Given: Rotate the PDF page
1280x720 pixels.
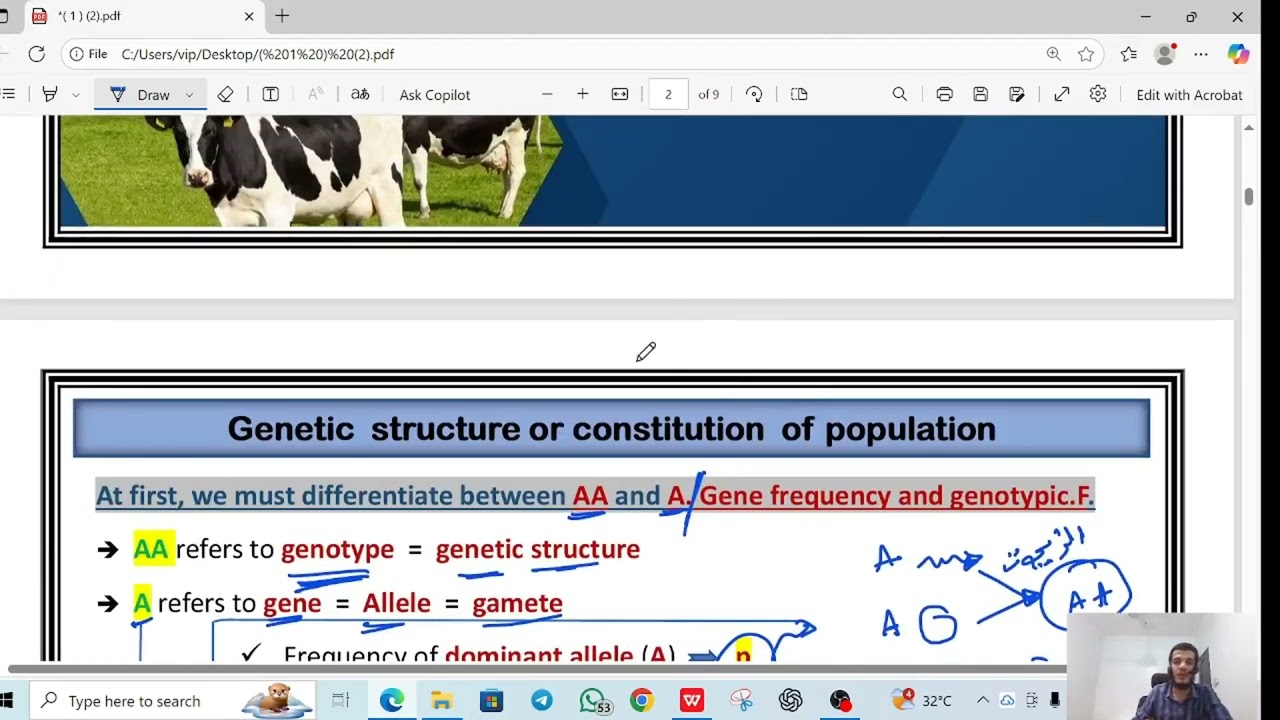Looking at the screenshot, I should (754, 94).
